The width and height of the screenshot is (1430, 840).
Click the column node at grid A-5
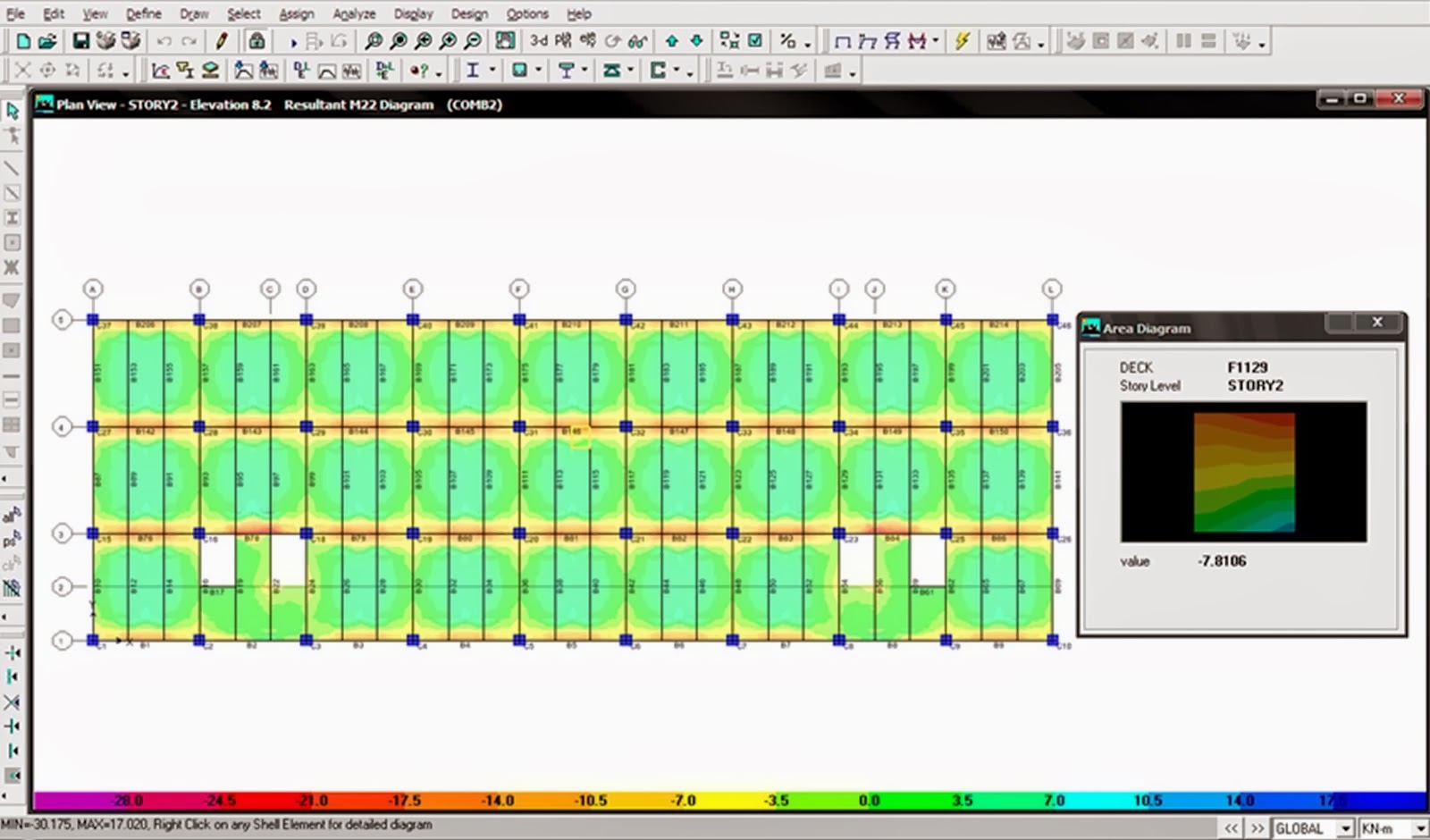click(93, 319)
